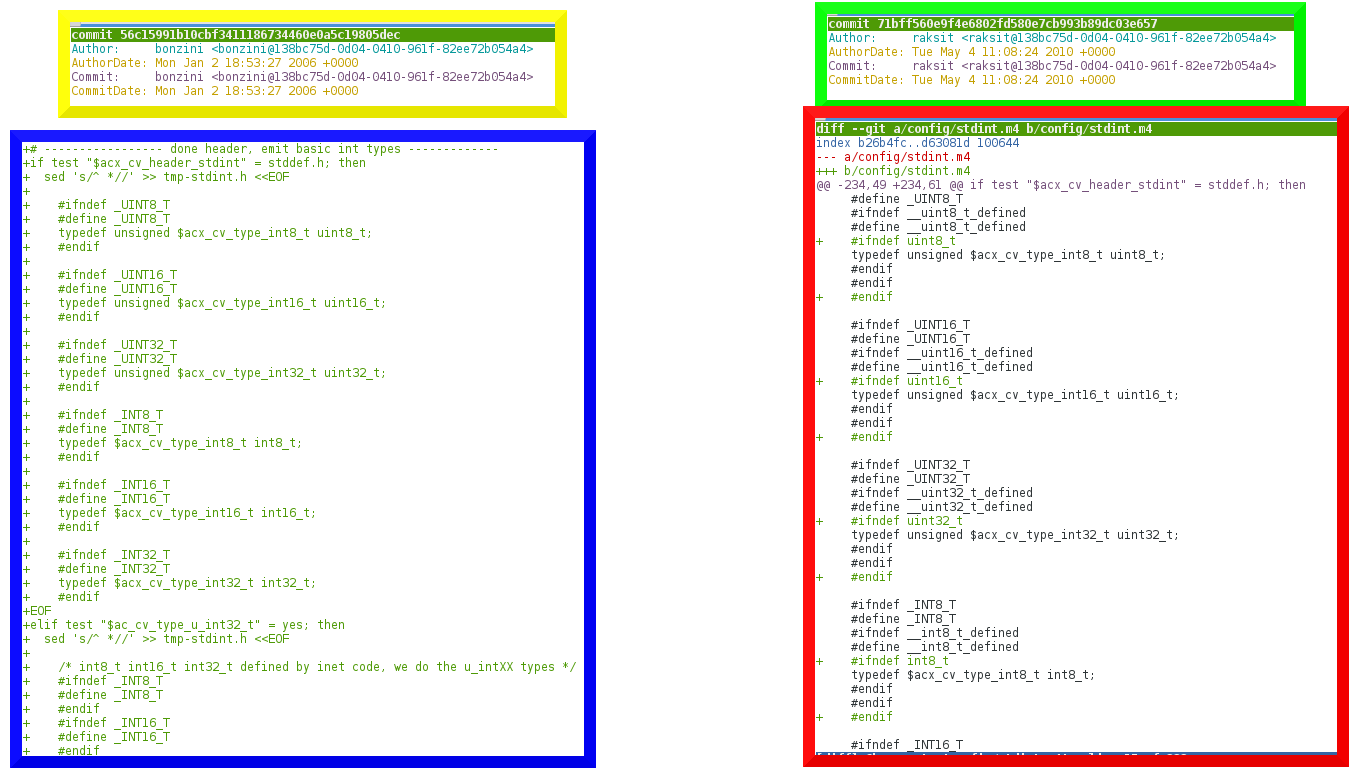
Task: Click the +++ b/config/stdint.m4 line
Action: [x=893, y=171]
